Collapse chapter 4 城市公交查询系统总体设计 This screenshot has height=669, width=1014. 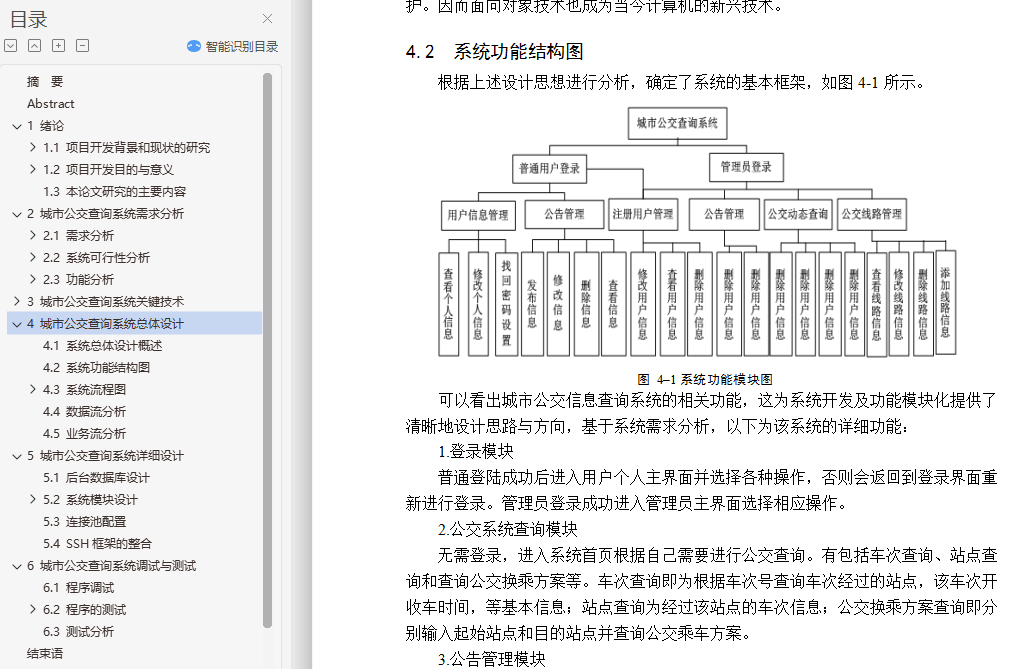(17, 324)
